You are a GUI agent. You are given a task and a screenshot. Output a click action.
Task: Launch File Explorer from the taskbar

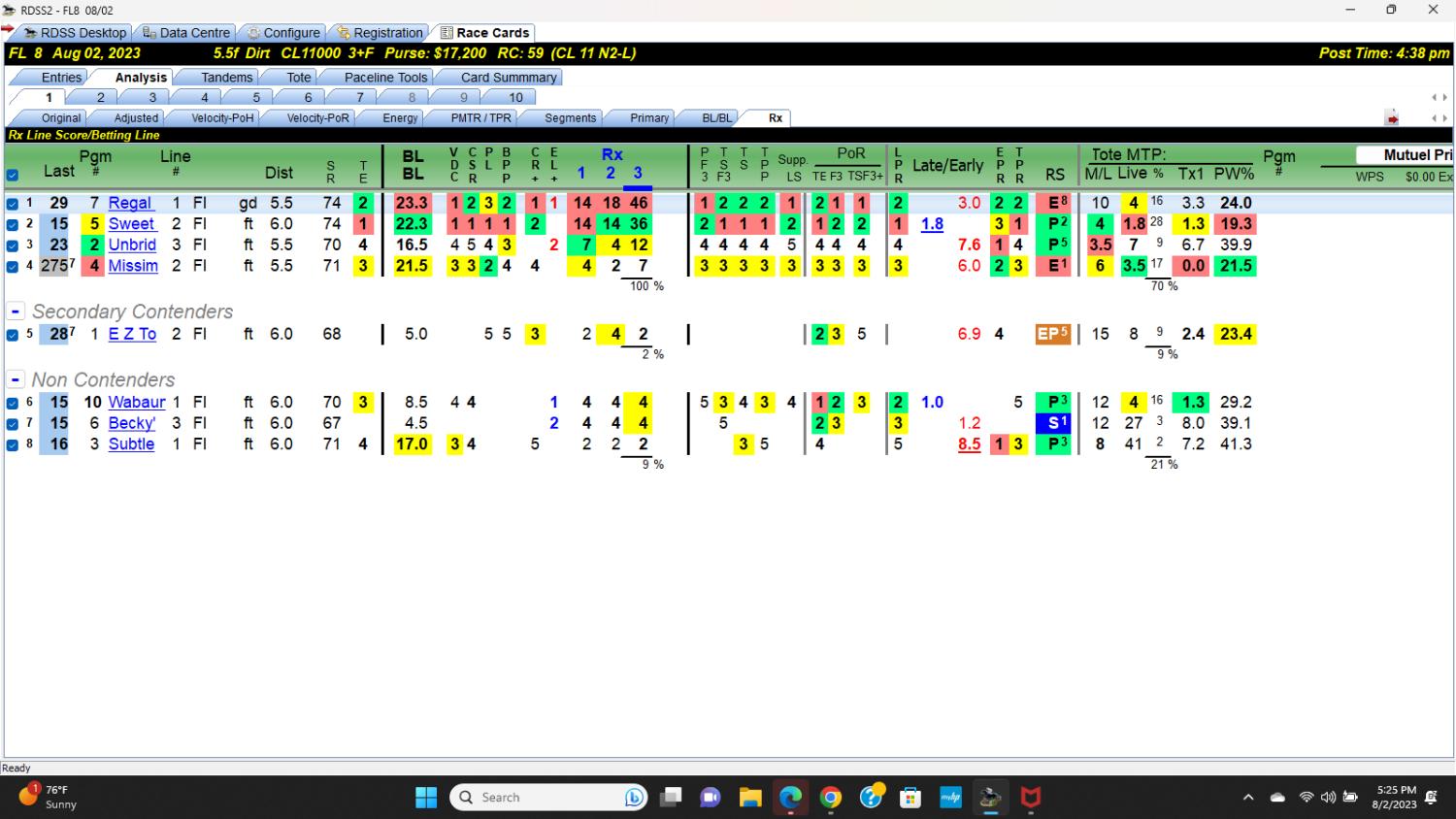pos(750,798)
